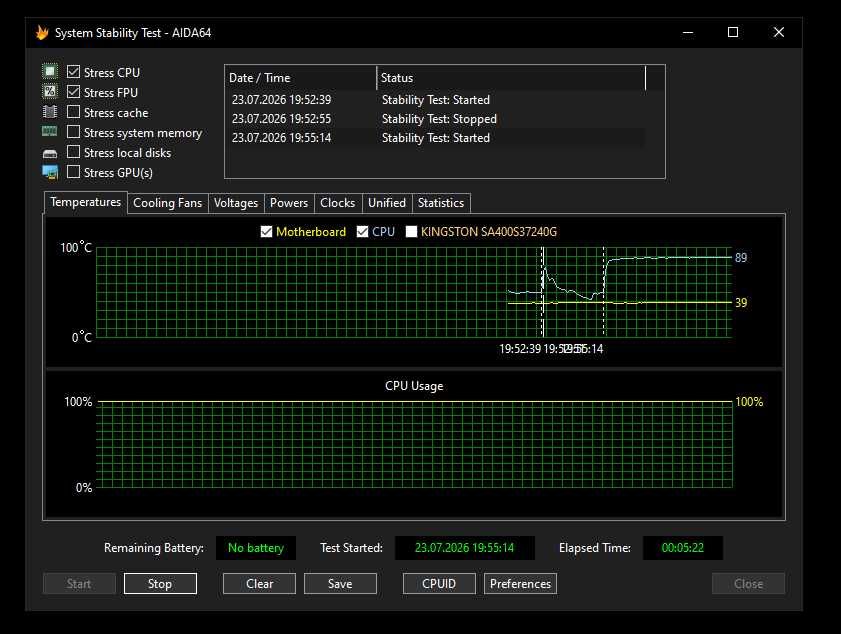This screenshot has width=841, height=634.
Task: Click the Test Started timestamp field
Action: coord(464,548)
